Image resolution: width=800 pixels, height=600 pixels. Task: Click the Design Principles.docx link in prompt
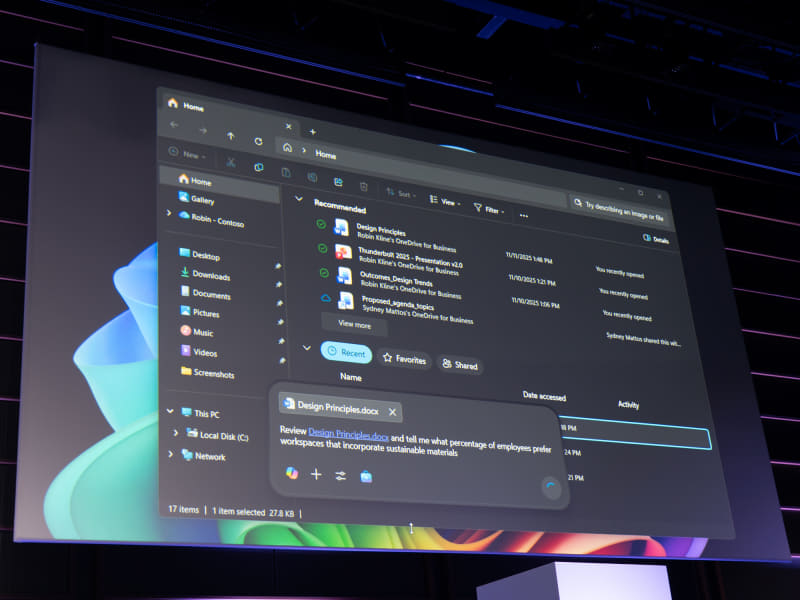click(348, 434)
